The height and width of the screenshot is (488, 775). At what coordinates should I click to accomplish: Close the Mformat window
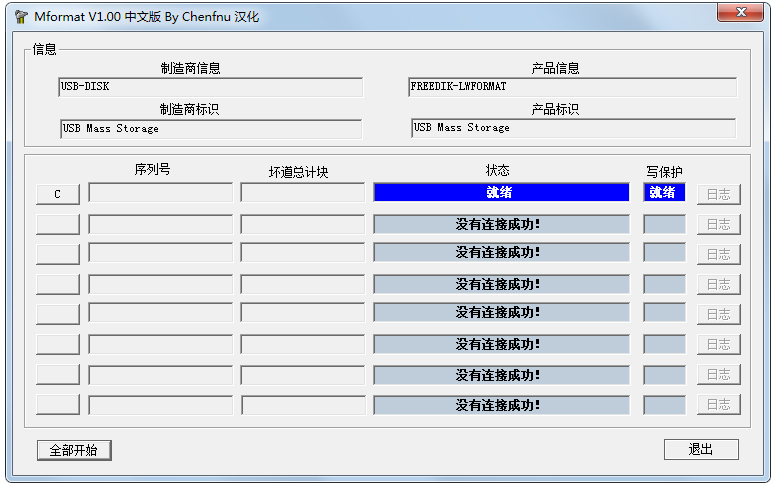coord(741,12)
